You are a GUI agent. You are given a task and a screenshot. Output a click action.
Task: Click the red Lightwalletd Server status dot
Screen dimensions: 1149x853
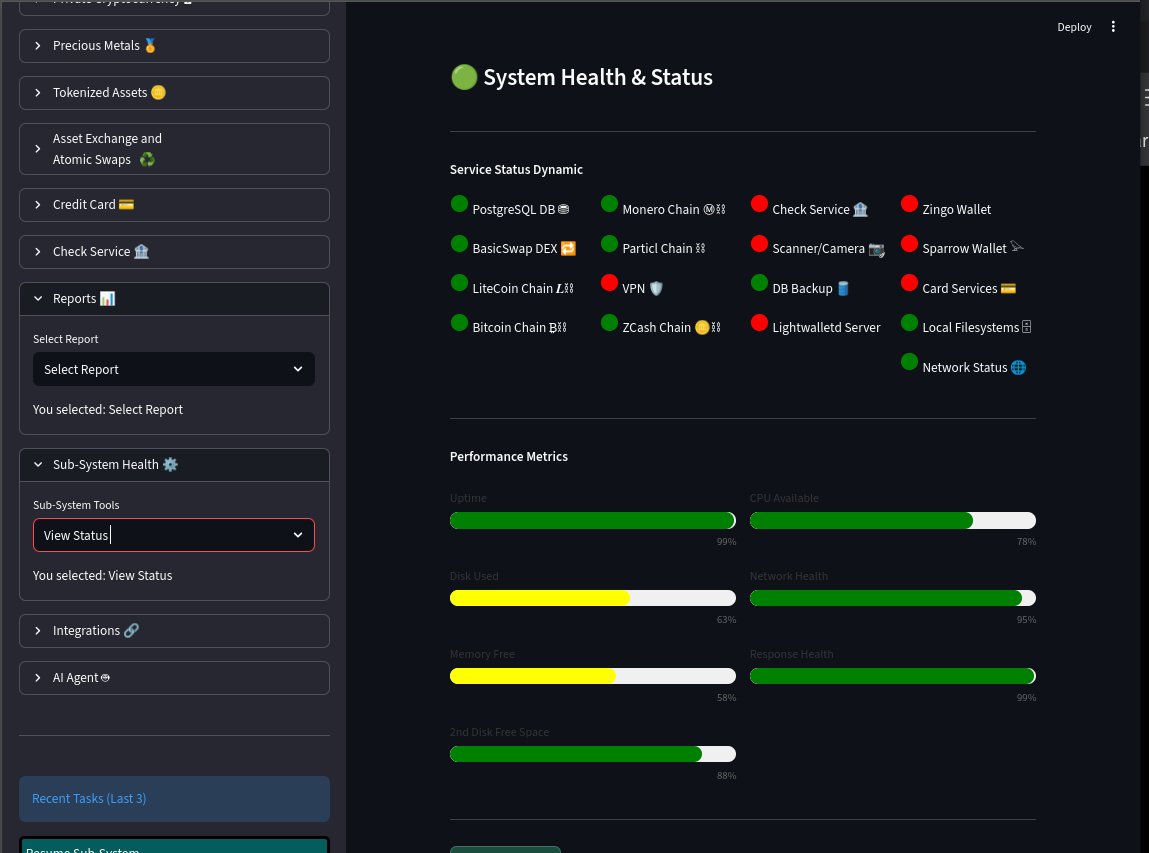coord(759,323)
